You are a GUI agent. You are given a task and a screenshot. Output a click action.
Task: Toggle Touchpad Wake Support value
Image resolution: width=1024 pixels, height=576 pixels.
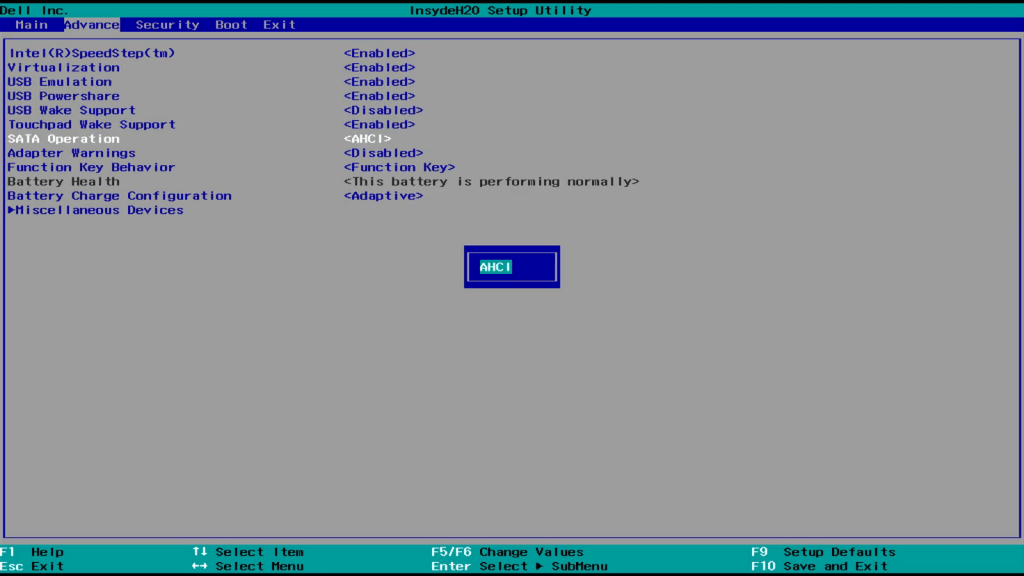coord(379,125)
